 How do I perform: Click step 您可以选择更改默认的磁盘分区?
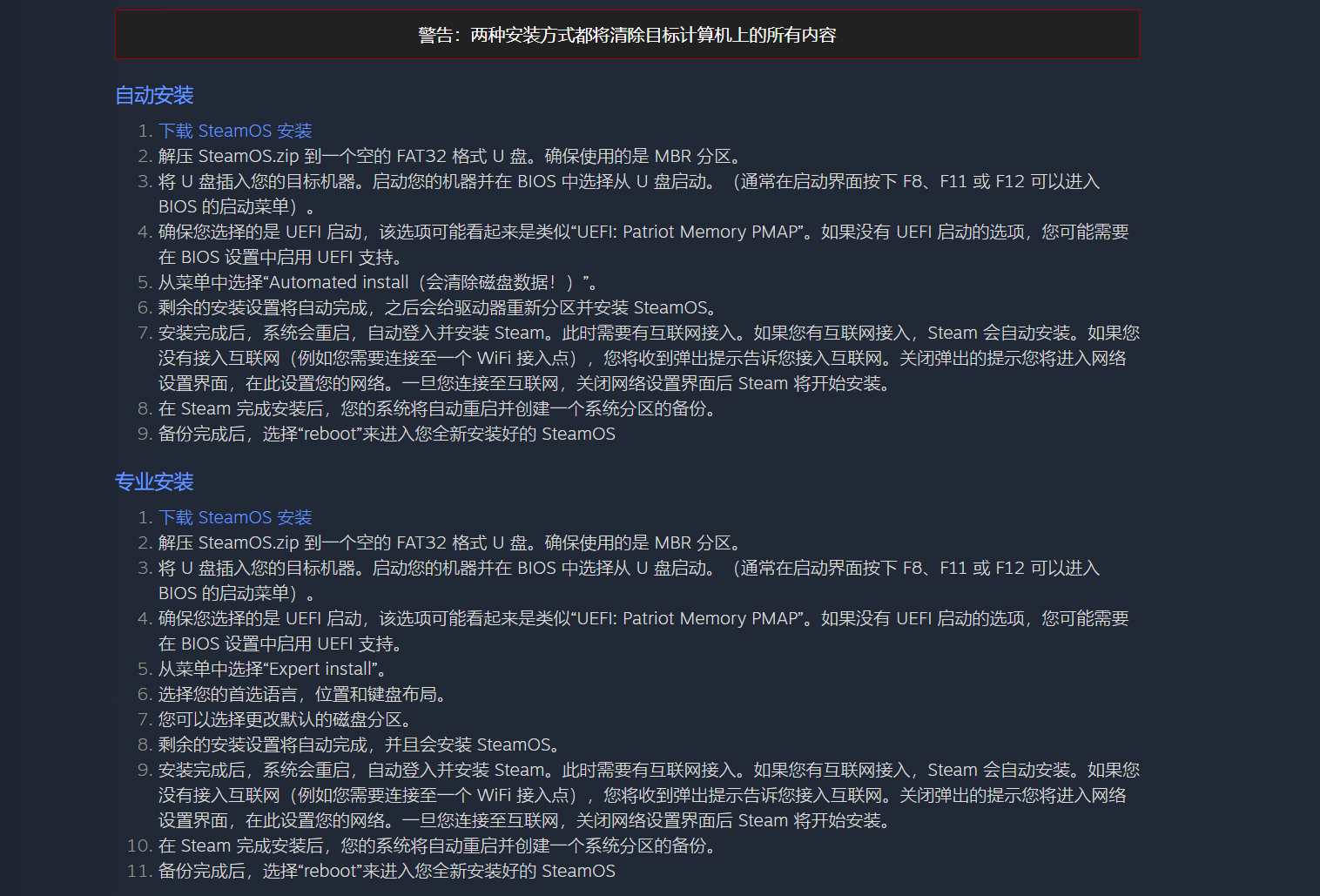tap(287, 719)
